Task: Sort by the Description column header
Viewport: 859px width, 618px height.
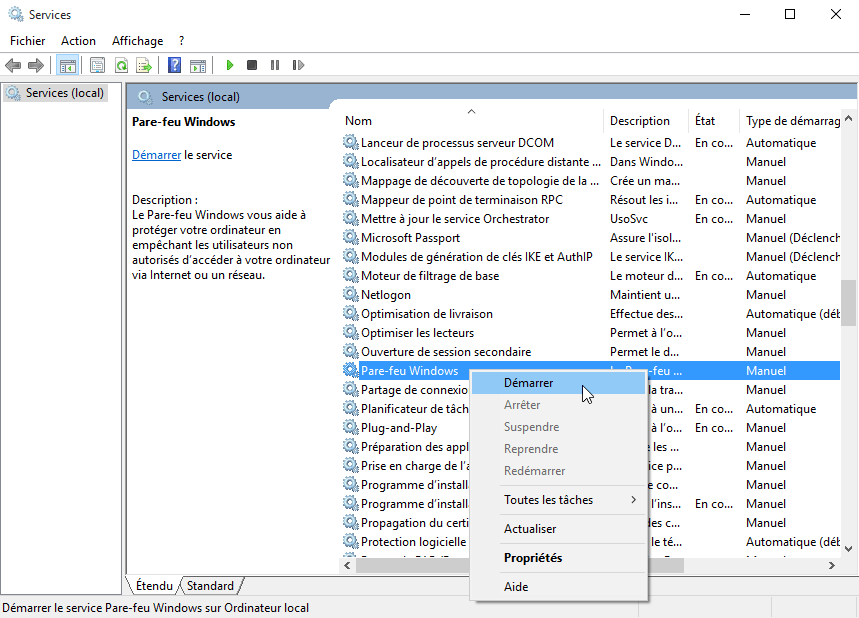Action: [646, 121]
